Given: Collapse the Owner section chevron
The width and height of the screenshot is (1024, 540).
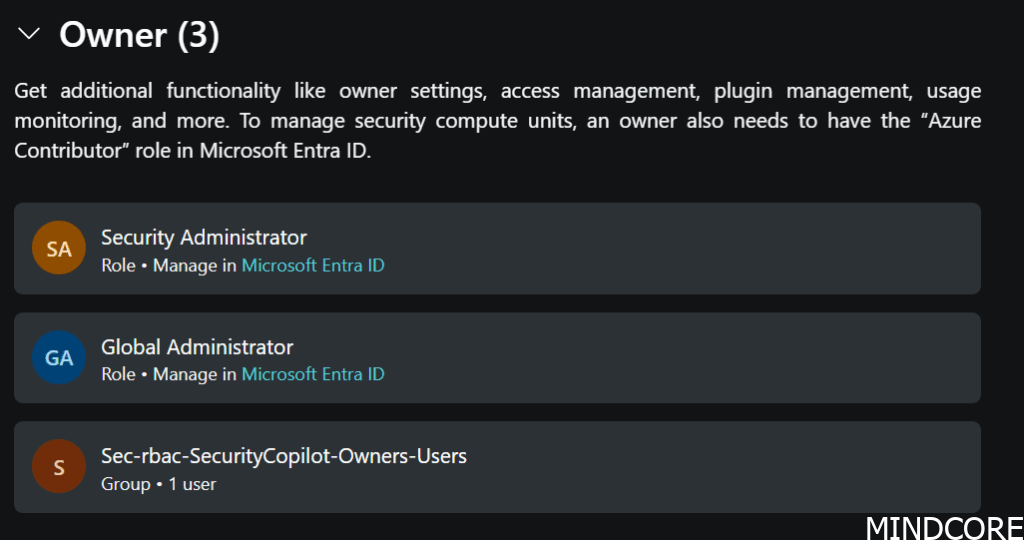Looking at the screenshot, I should (x=29, y=34).
